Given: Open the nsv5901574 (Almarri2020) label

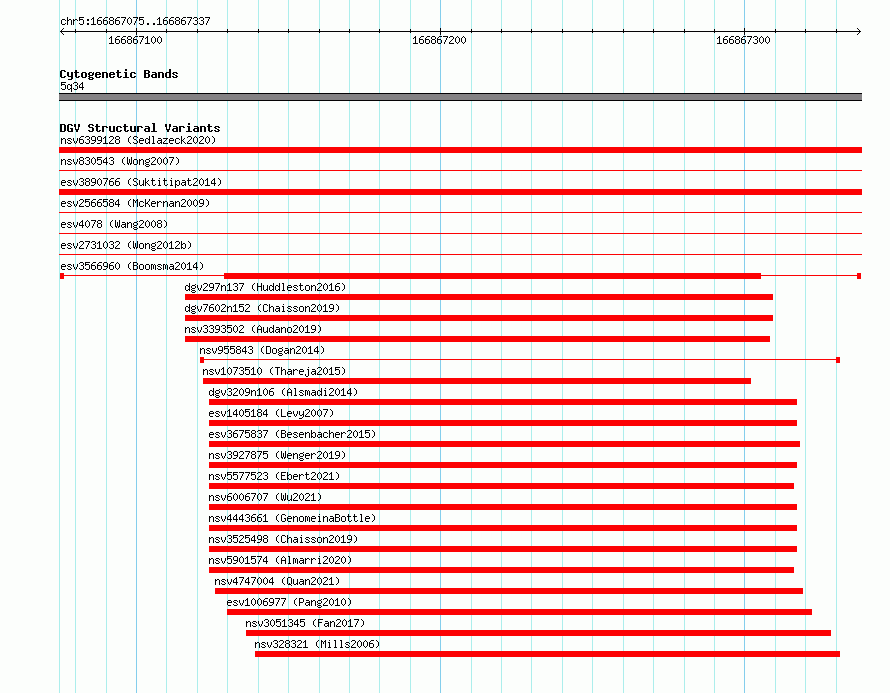Looking at the screenshot, I should (x=280, y=560).
